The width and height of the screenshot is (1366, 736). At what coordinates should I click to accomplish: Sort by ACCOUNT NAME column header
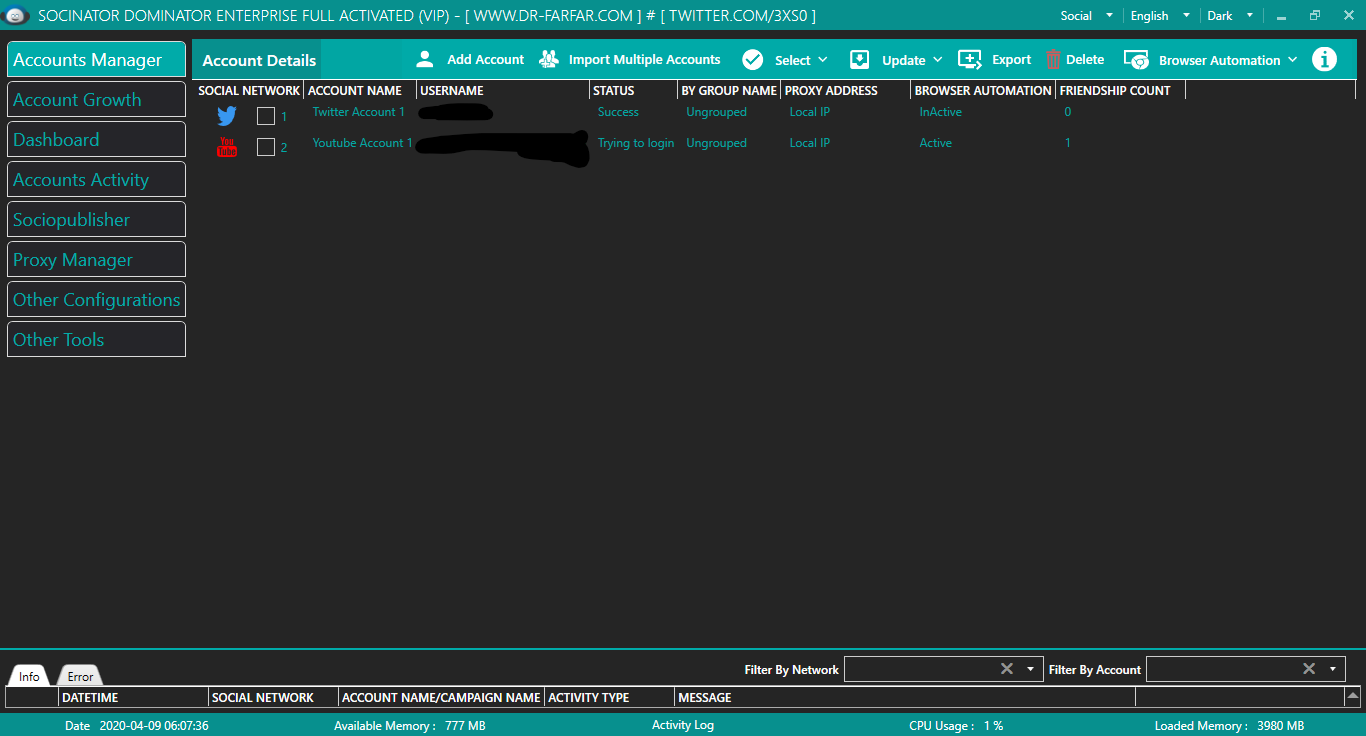click(360, 90)
